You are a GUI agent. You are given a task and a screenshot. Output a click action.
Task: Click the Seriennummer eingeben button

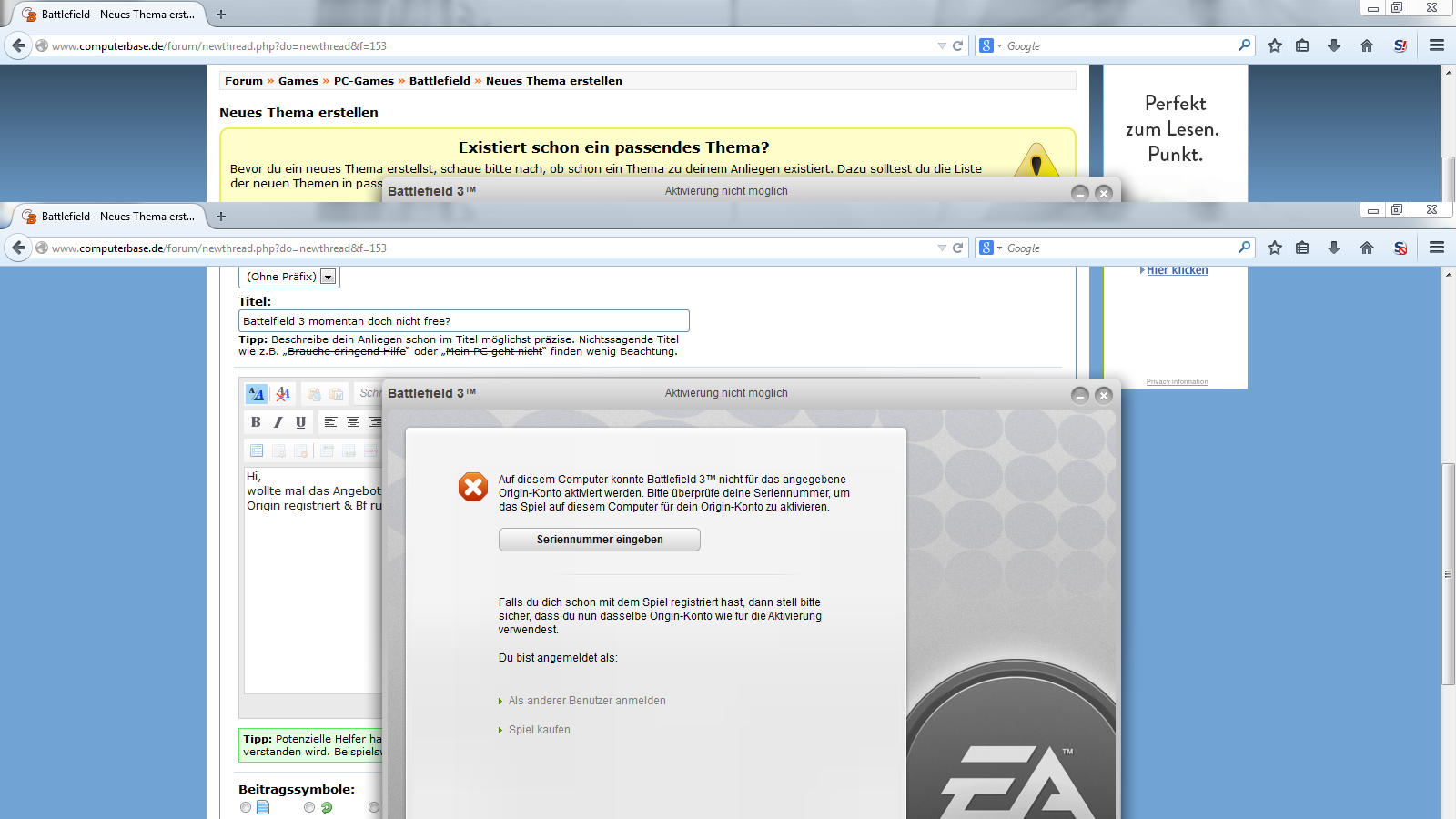600,540
